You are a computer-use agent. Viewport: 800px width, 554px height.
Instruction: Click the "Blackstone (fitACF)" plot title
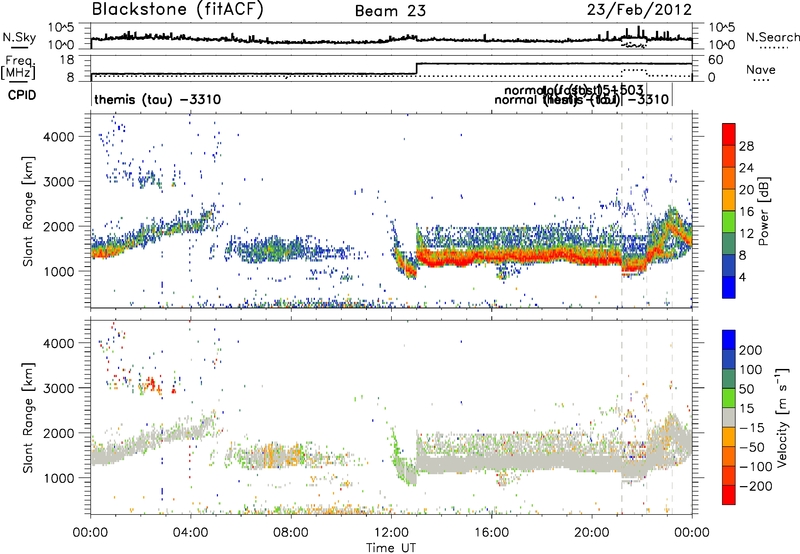tap(178, 9)
